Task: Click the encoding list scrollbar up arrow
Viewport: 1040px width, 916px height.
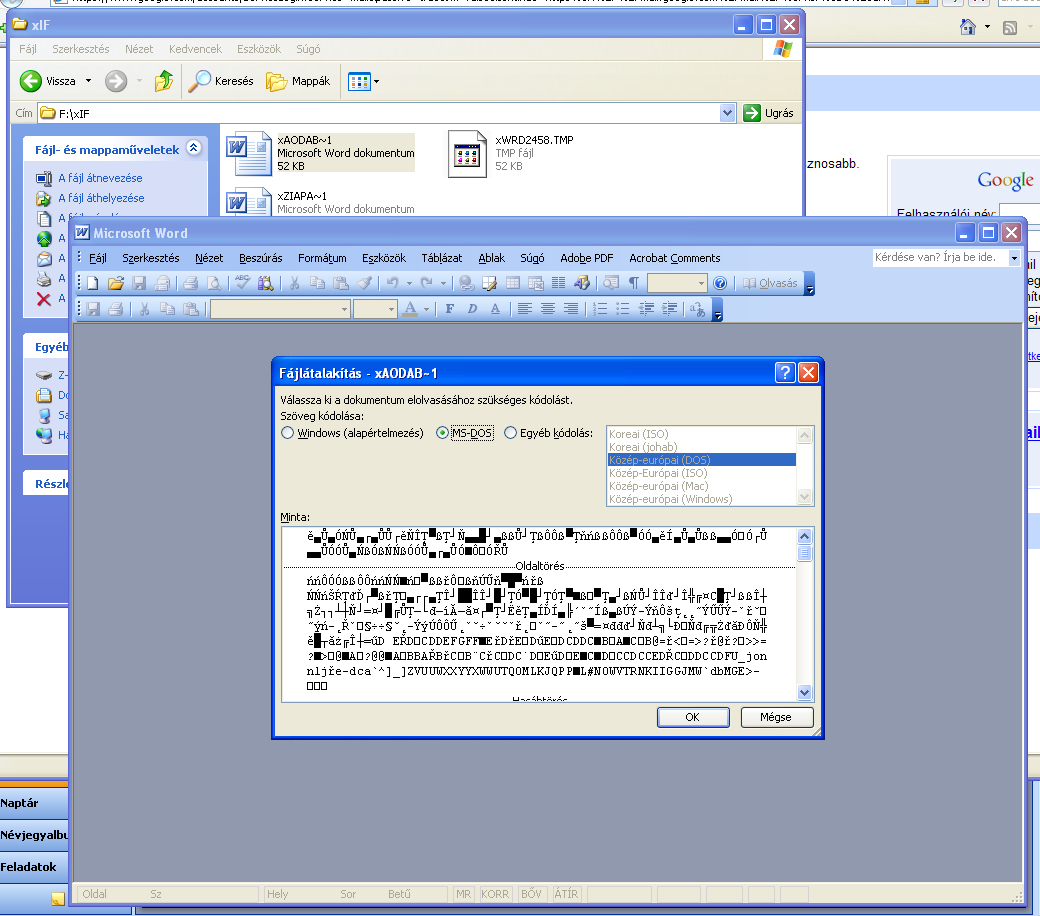Action: (805, 435)
